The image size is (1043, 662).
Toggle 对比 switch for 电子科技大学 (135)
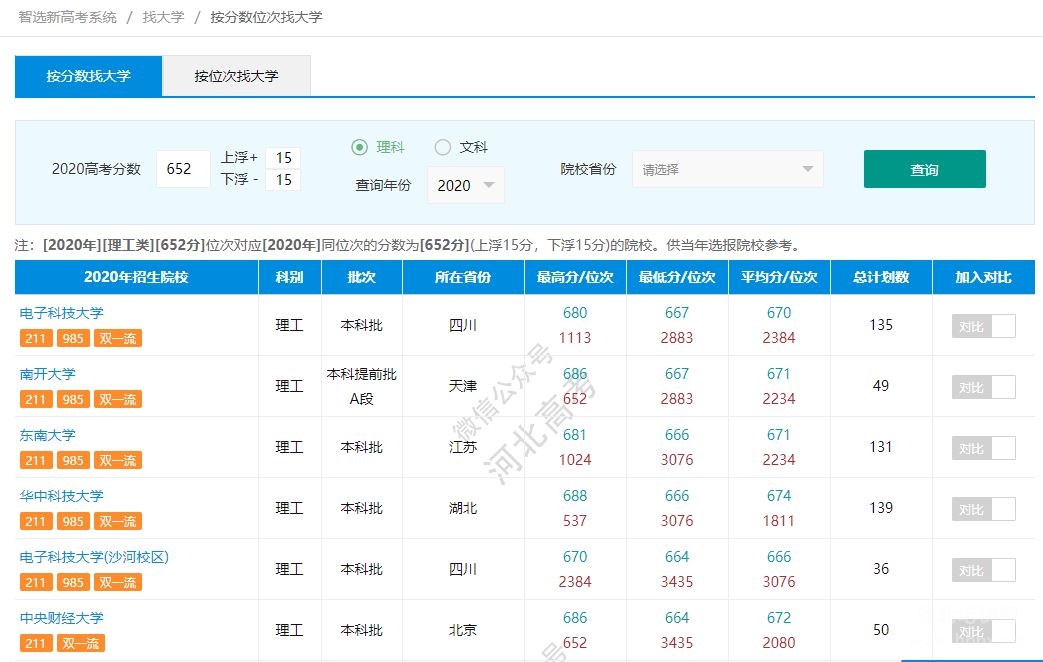984,326
